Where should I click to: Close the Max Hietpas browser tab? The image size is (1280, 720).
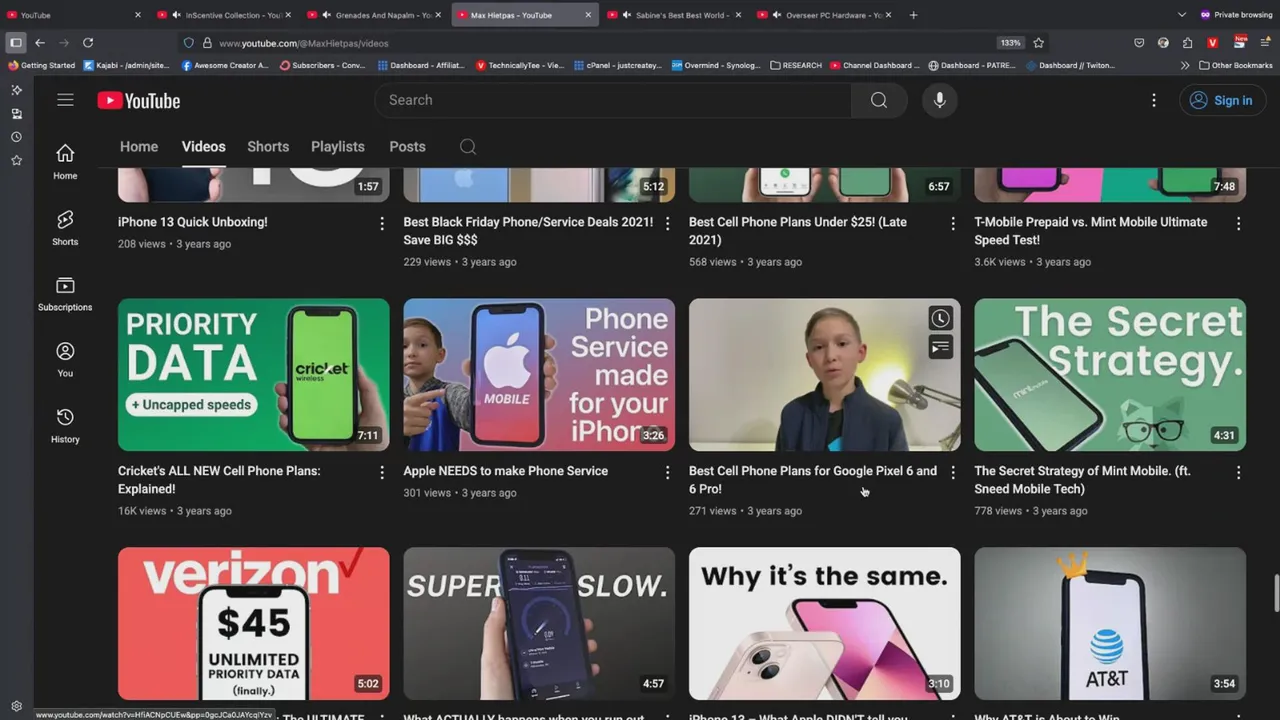[587, 15]
